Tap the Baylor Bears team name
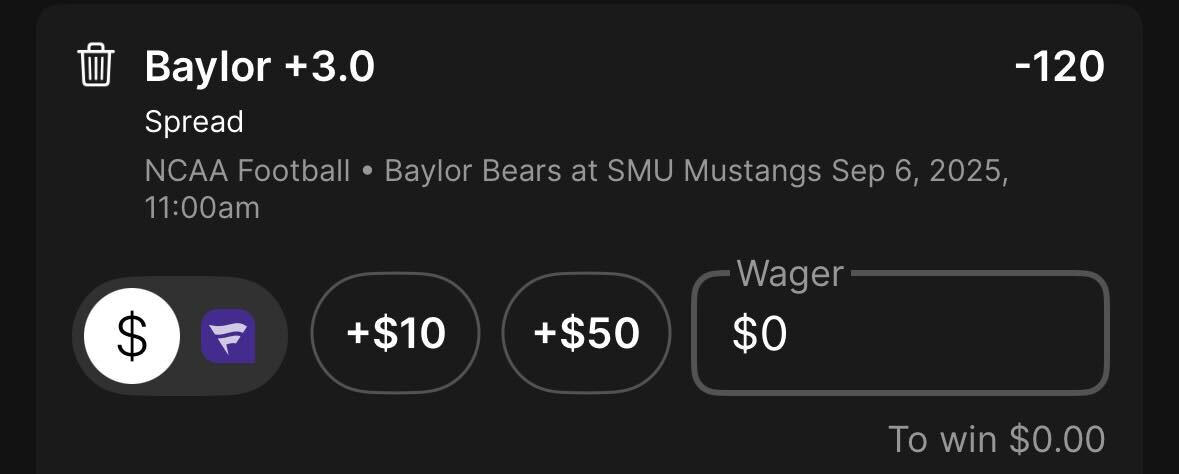Image resolution: width=1179 pixels, height=474 pixels. tap(473, 172)
